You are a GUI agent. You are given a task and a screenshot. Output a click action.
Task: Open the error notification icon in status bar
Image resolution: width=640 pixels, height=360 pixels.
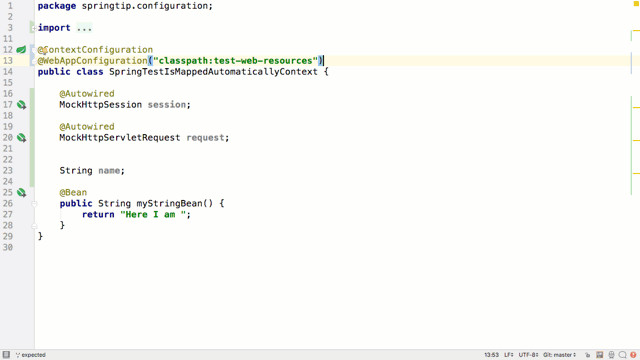pos(633,355)
